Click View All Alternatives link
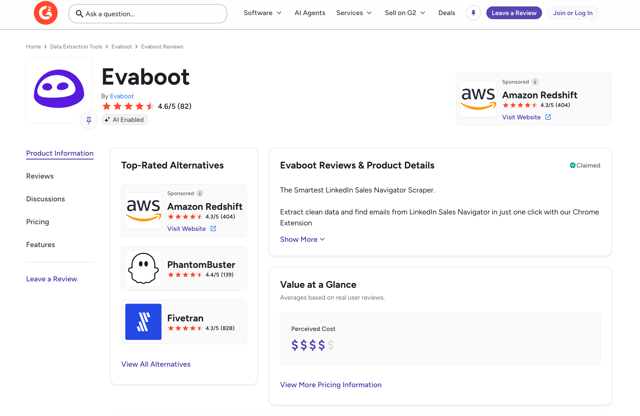This screenshot has height=416, width=640. pyautogui.click(x=156, y=364)
